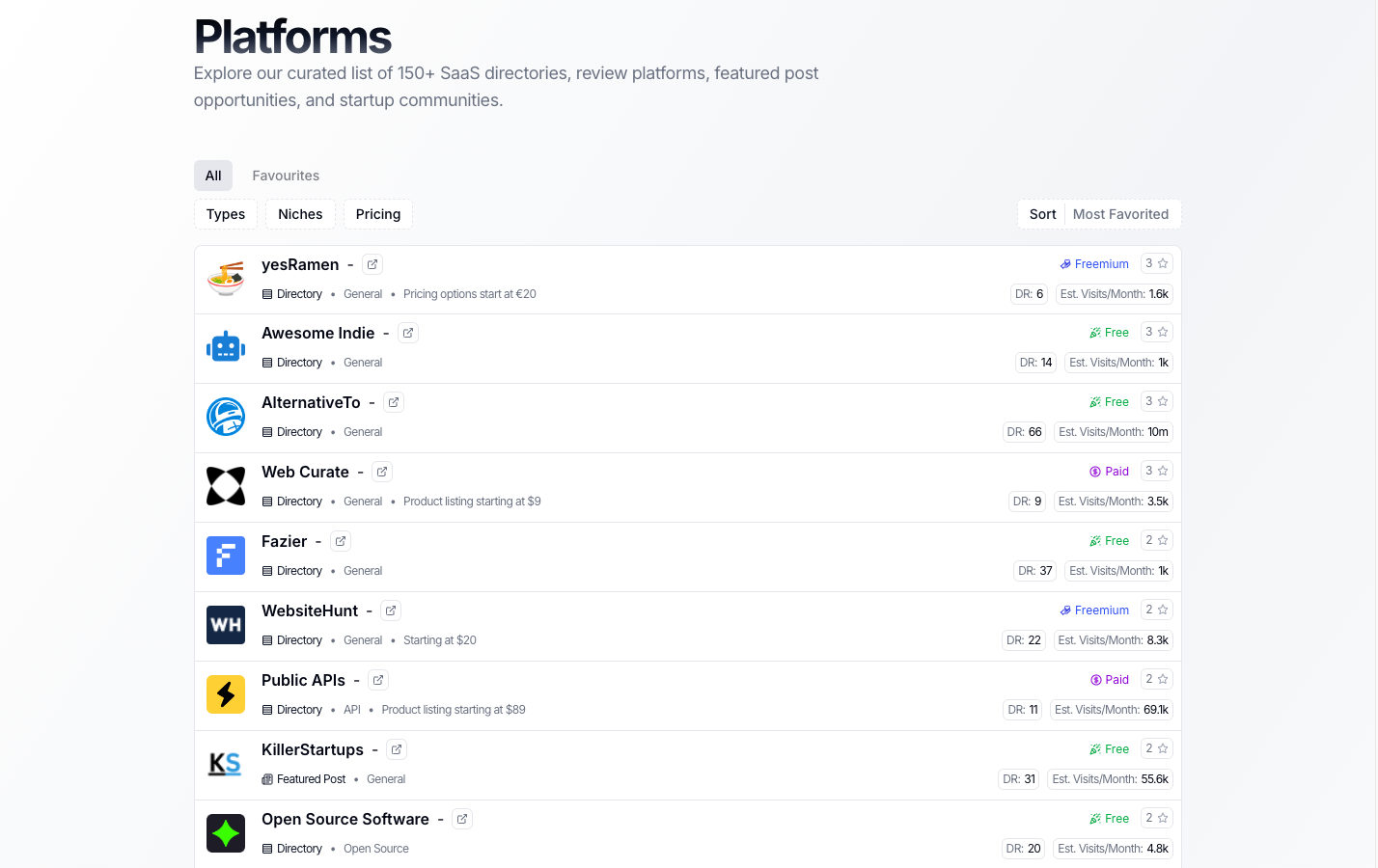The height and width of the screenshot is (868, 1378).
Task: Open the KillerStartups listing title
Action: (x=313, y=749)
